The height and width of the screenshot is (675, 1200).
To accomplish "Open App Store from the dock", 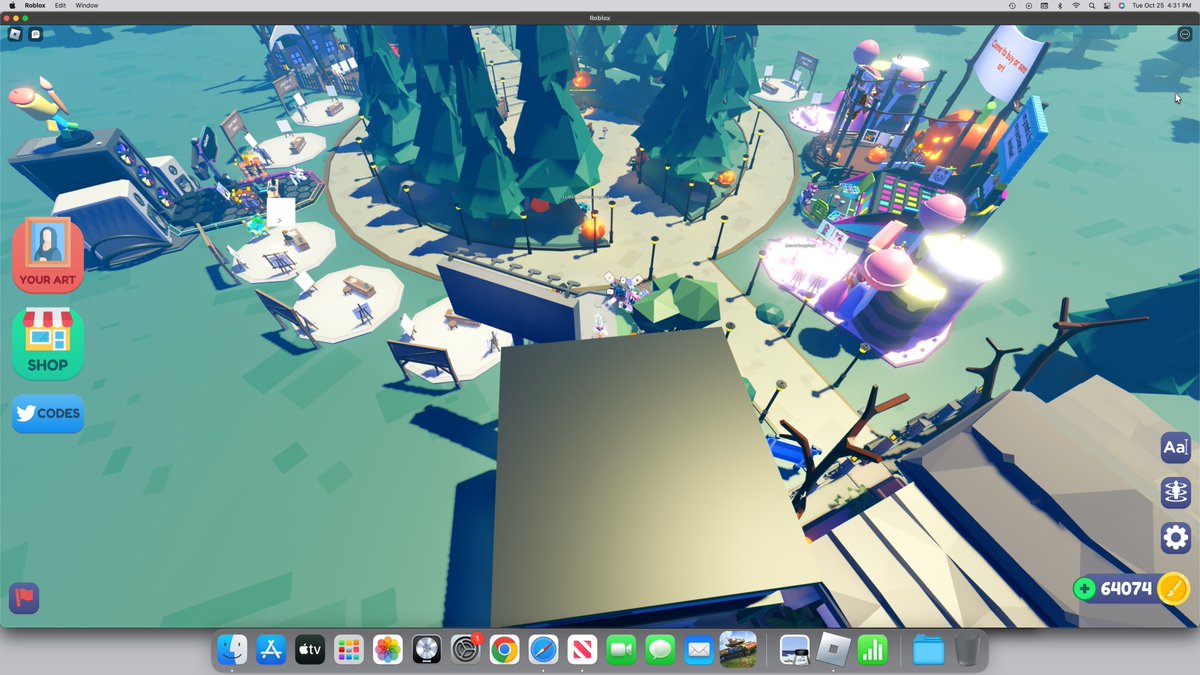I will coord(271,650).
